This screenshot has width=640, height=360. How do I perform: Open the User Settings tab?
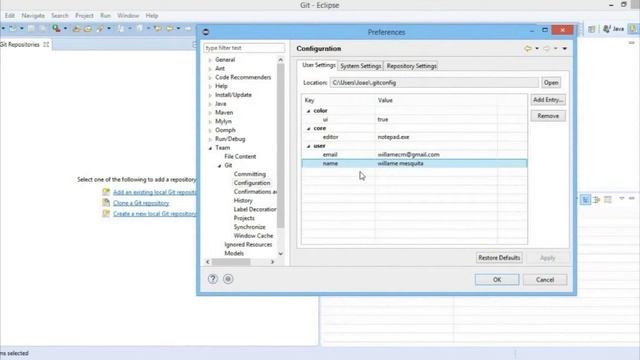[318, 65]
